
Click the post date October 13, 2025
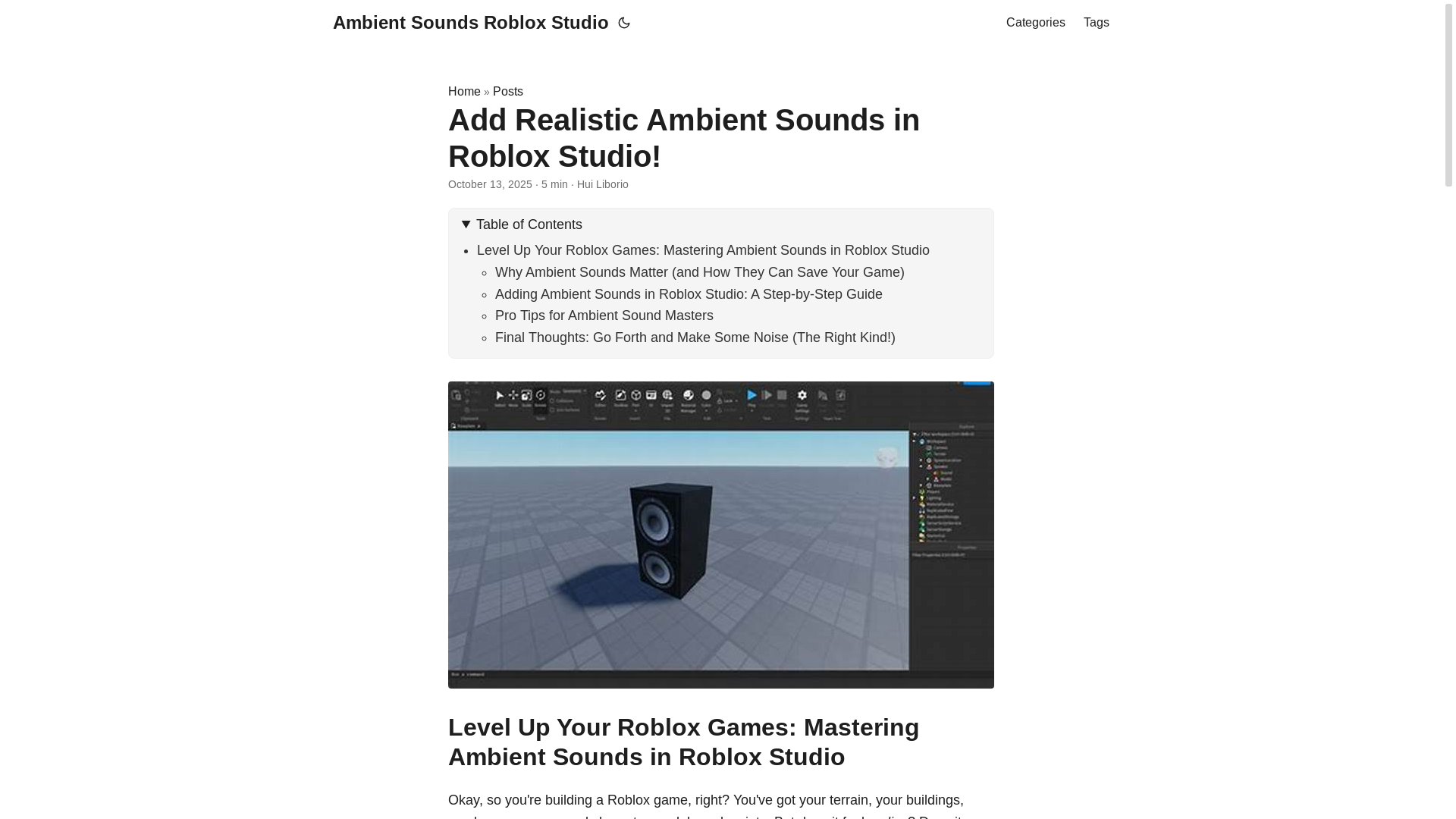pyautogui.click(x=490, y=184)
